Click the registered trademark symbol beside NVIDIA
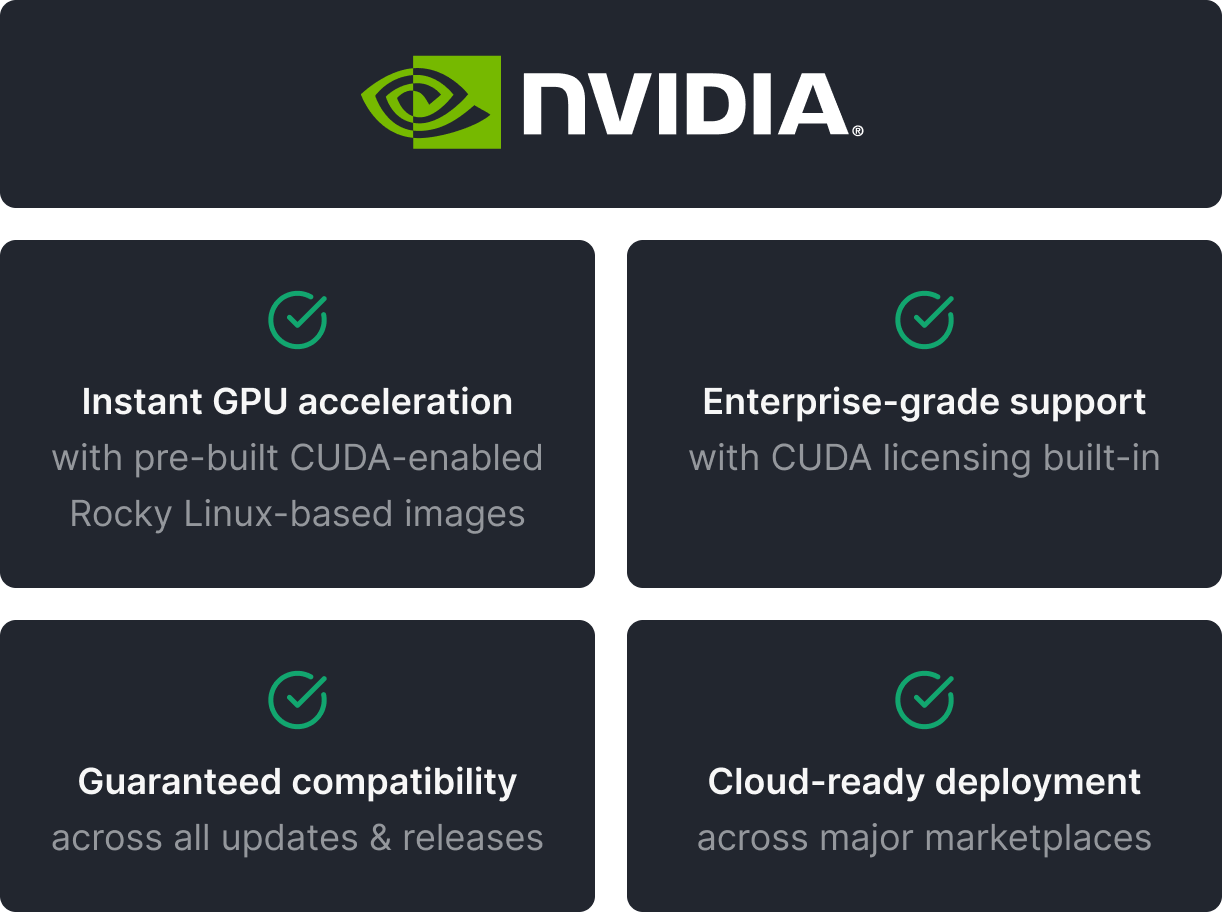 858,131
